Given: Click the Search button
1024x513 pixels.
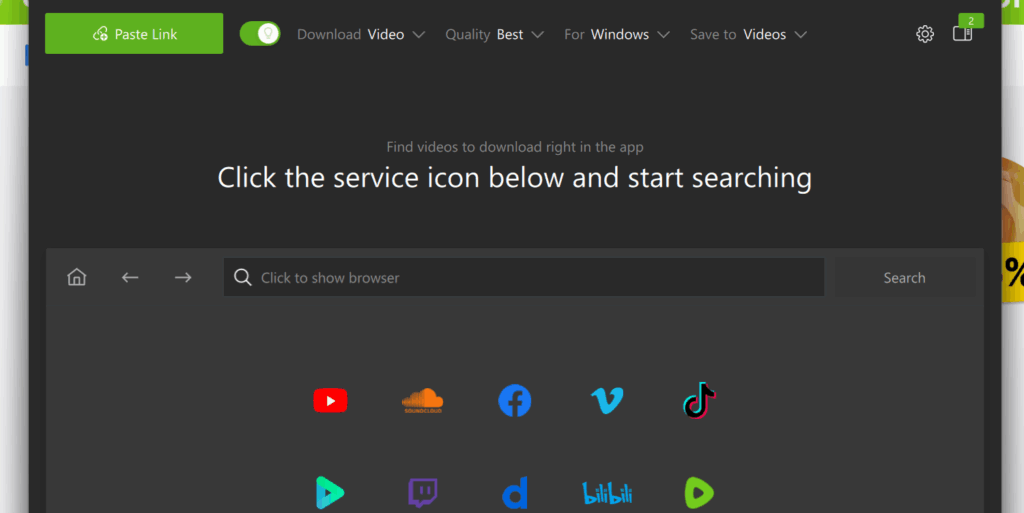Looking at the screenshot, I should click(x=904, y=277).
